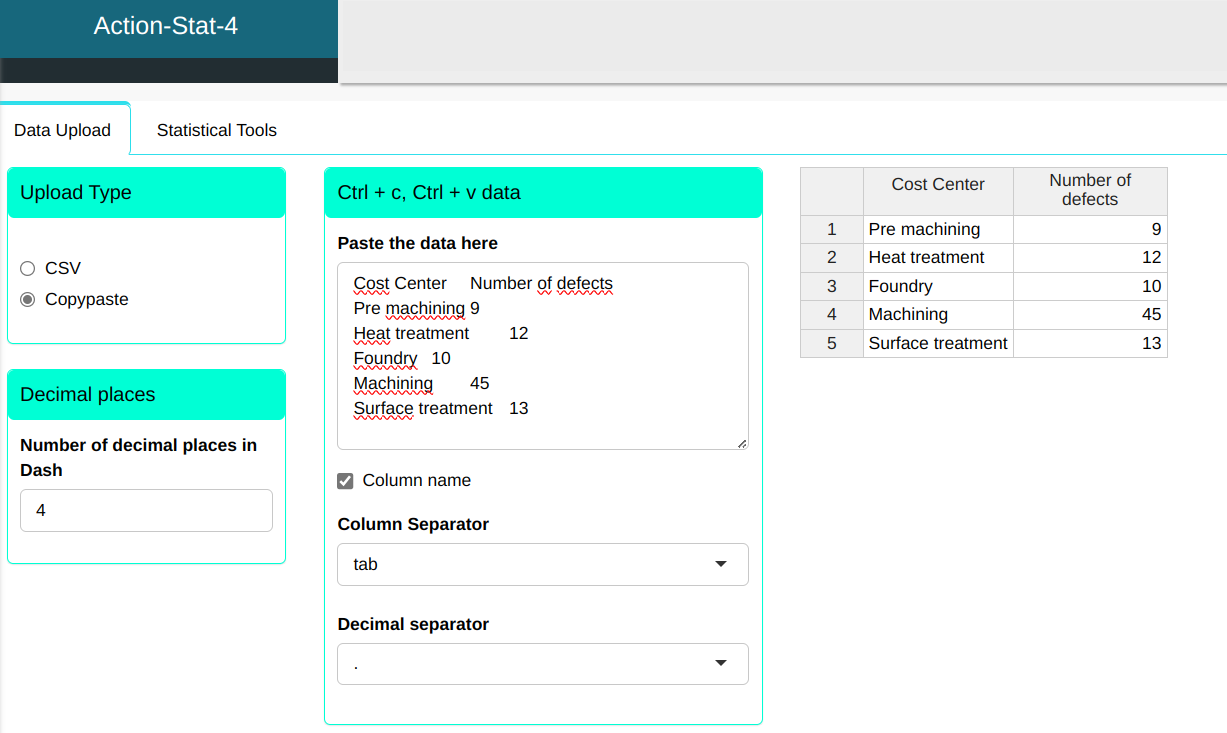The height and width of the screenshot is (733, 1227).
Task: Grab the text area resize handle
Action: (742, 443)
